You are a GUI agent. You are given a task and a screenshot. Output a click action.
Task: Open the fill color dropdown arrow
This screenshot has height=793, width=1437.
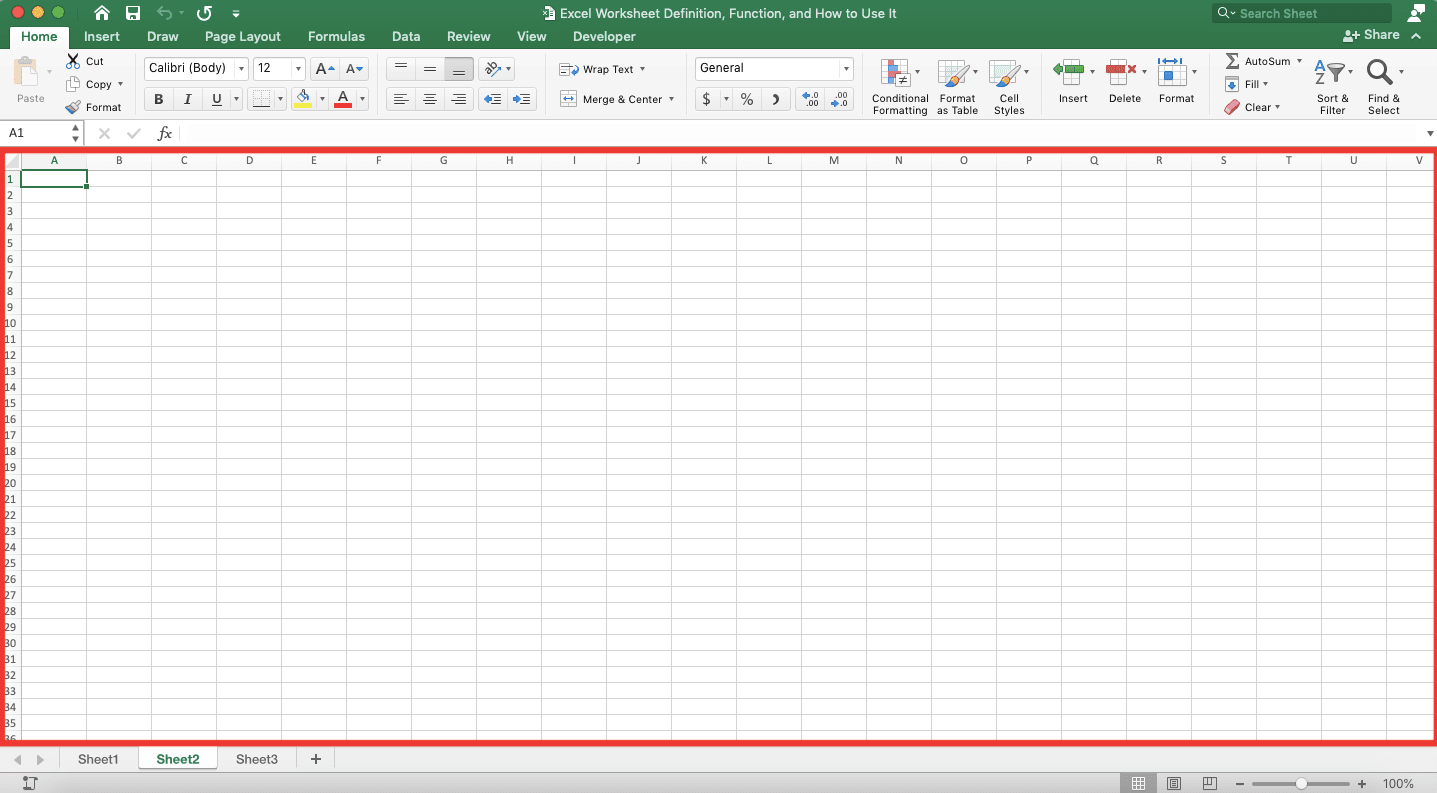pos(322,99)
